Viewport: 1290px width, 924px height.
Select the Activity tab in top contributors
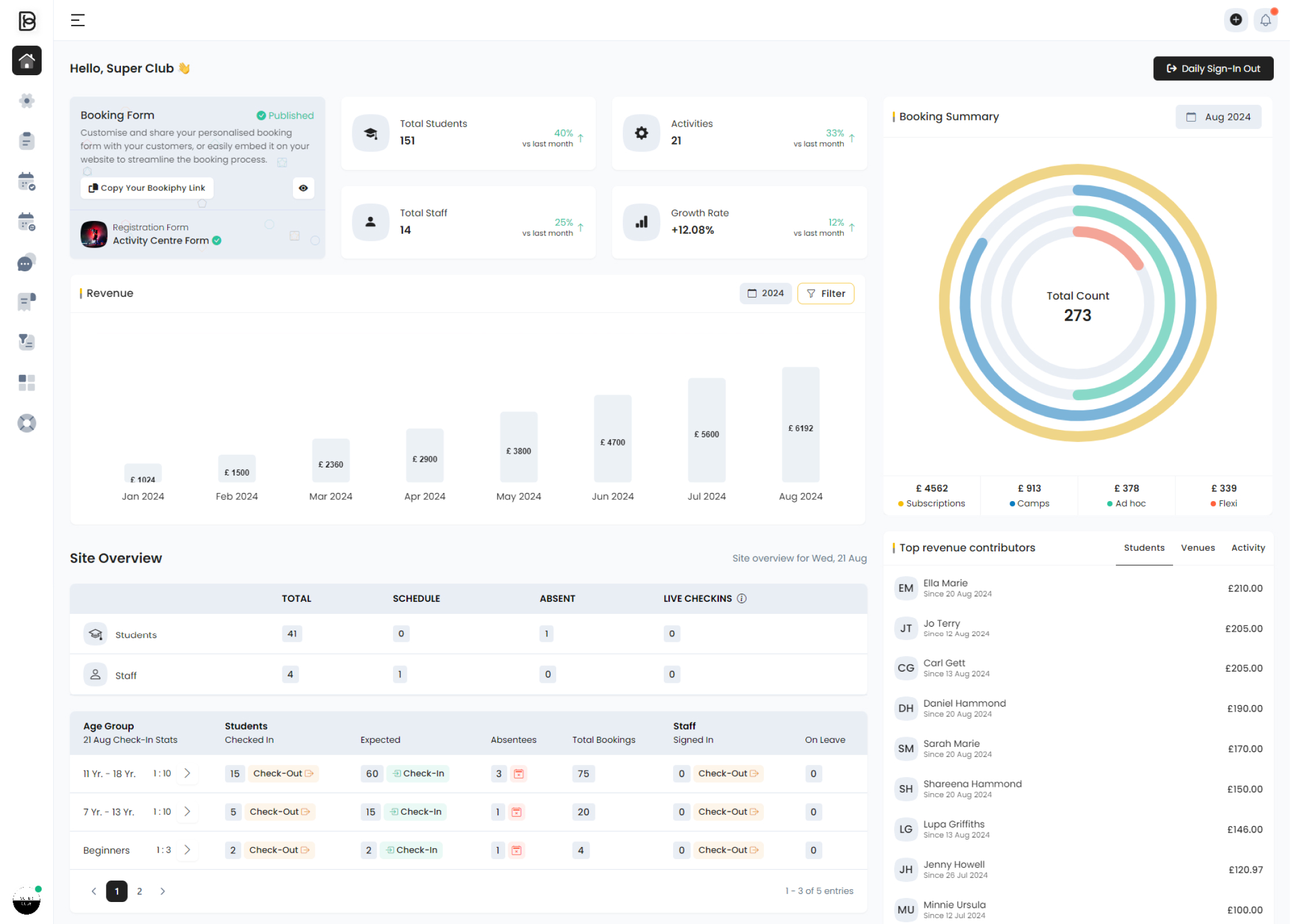coord(1248,547)
